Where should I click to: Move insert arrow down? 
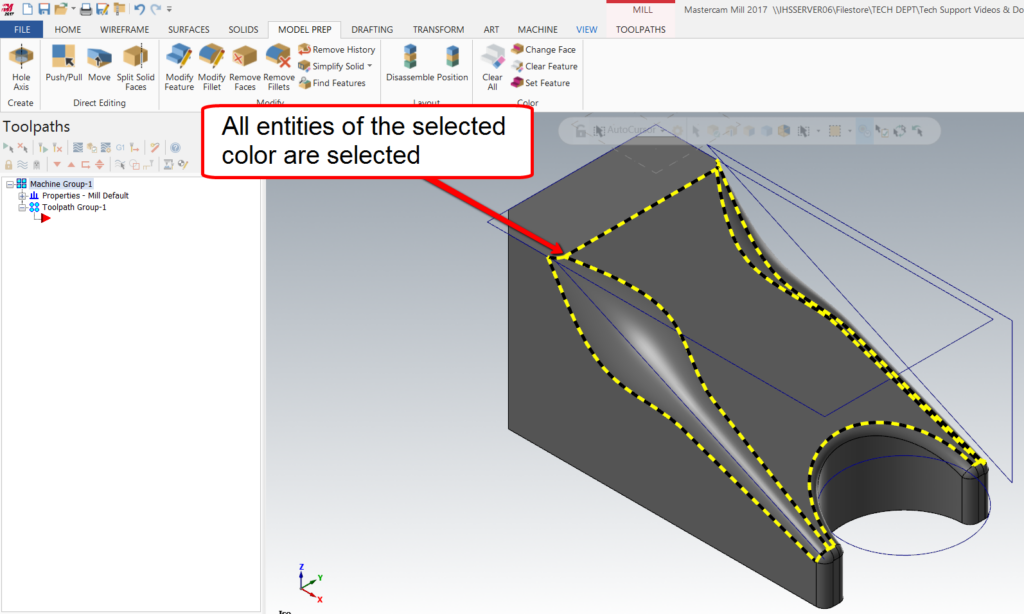click(x=57, y=165)
